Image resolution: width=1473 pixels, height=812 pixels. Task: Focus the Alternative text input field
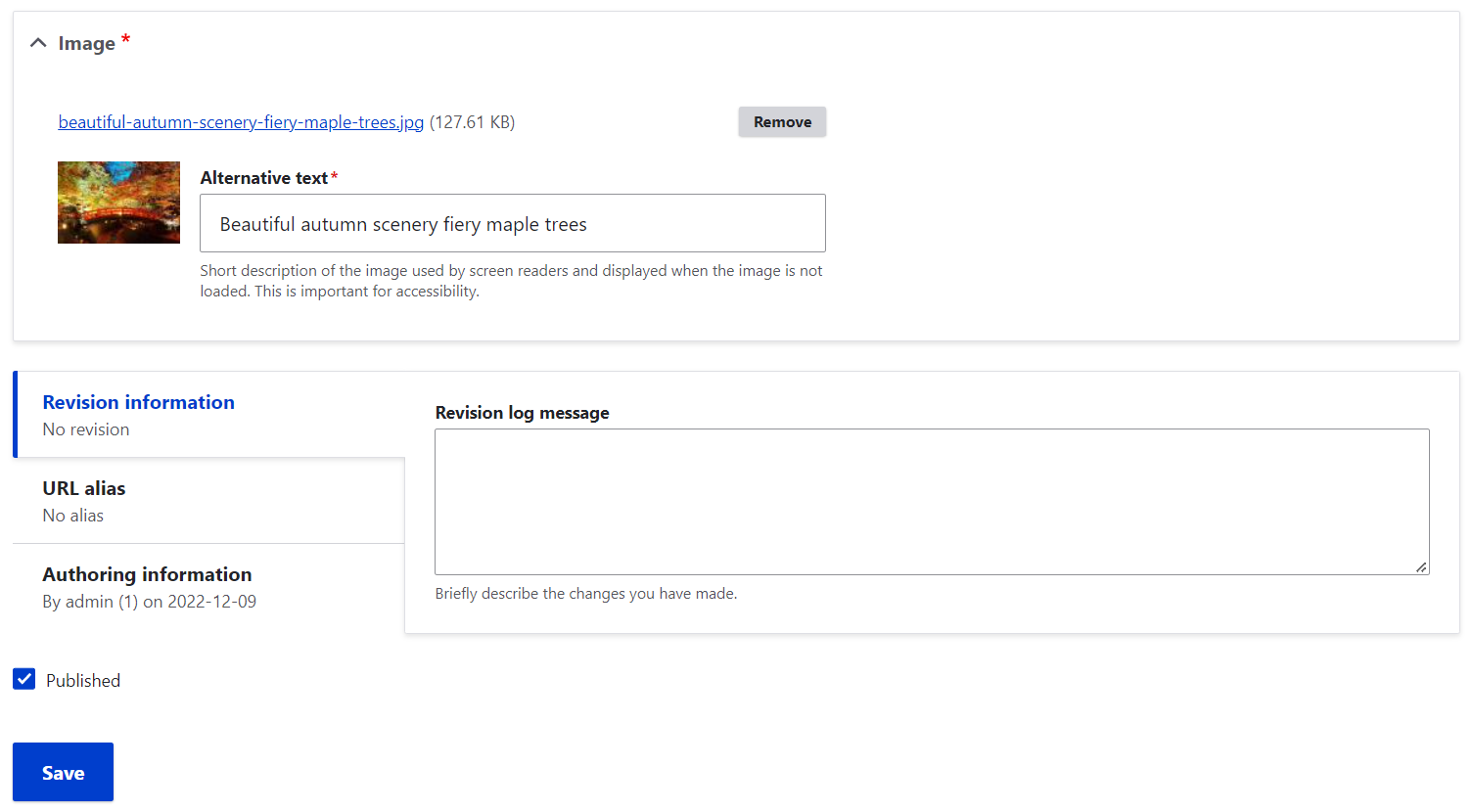coord(512,223)
